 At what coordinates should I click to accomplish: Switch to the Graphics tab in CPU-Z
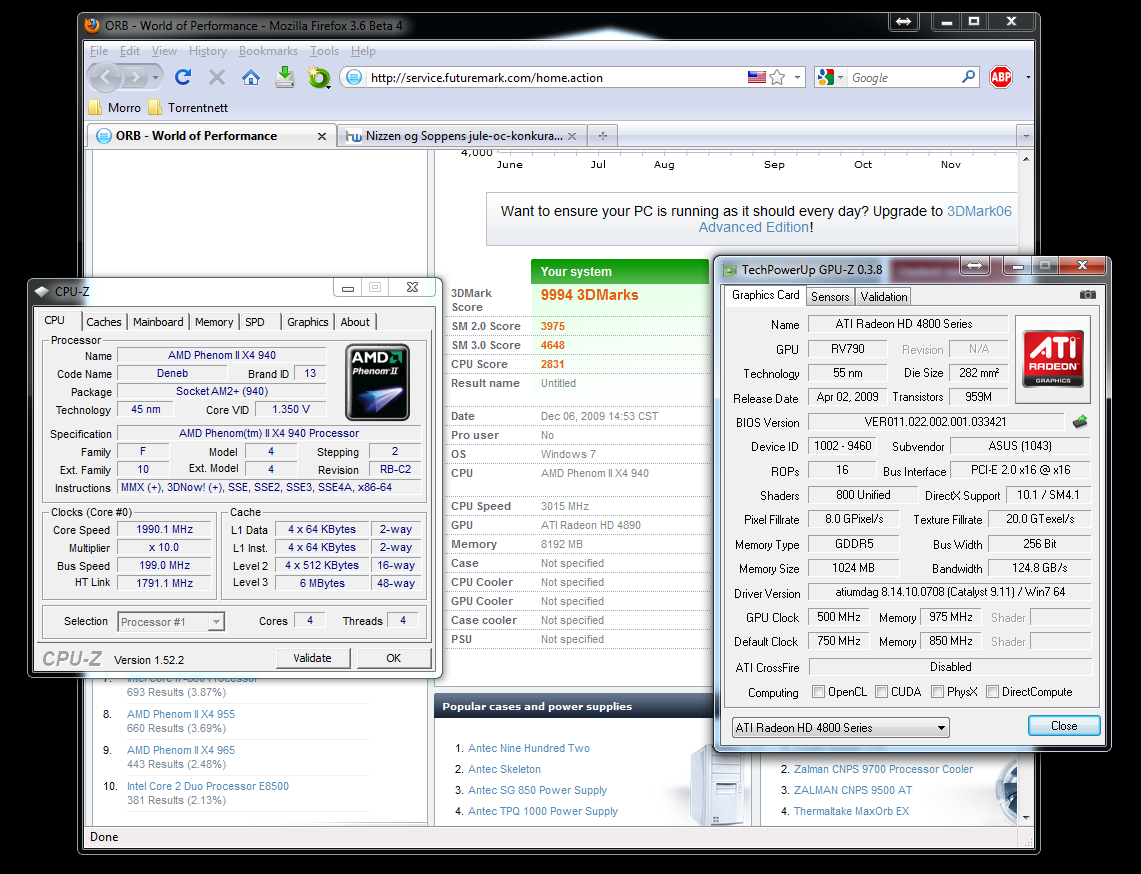[307, 322]
